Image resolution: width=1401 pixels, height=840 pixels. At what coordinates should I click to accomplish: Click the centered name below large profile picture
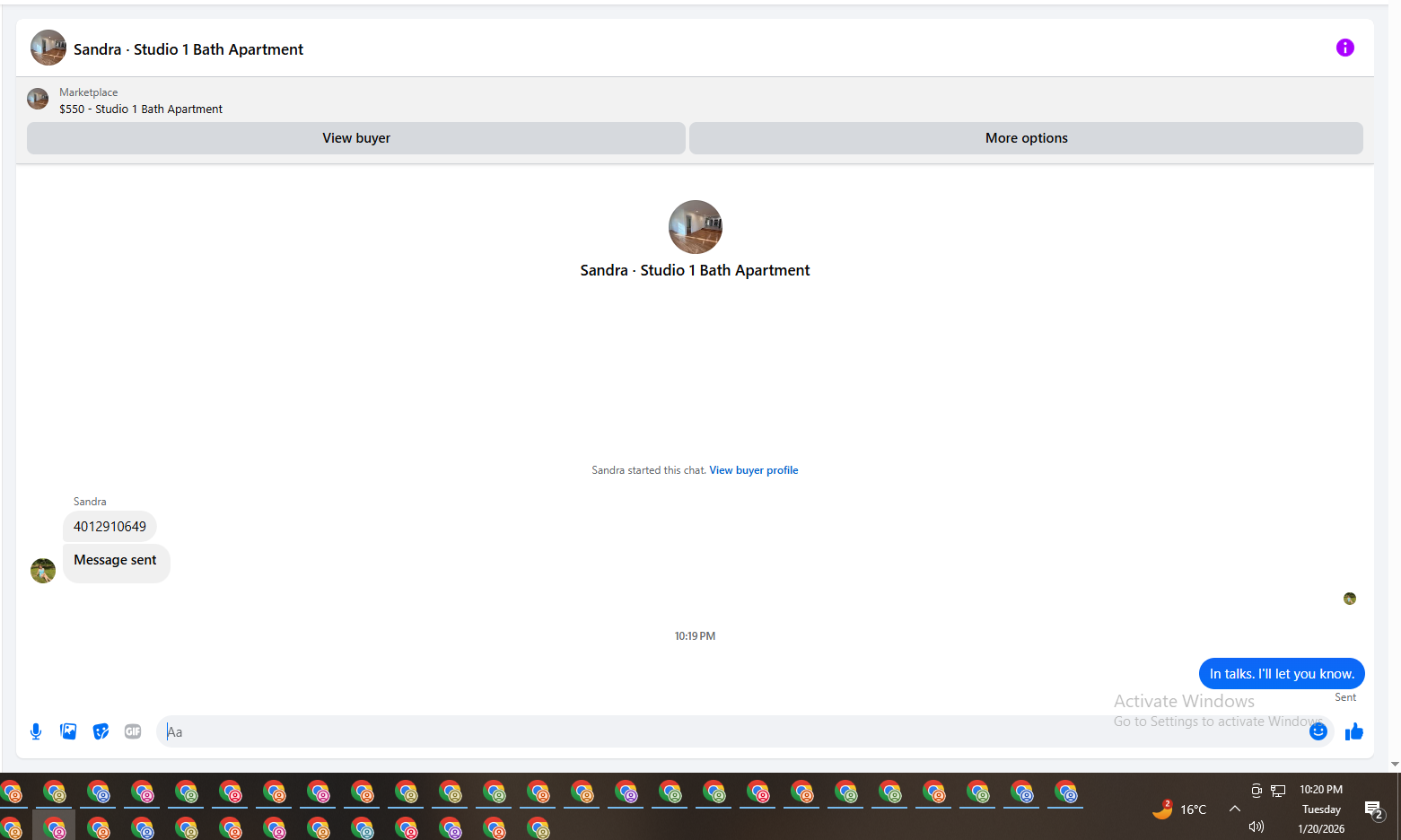pos(695,270)
